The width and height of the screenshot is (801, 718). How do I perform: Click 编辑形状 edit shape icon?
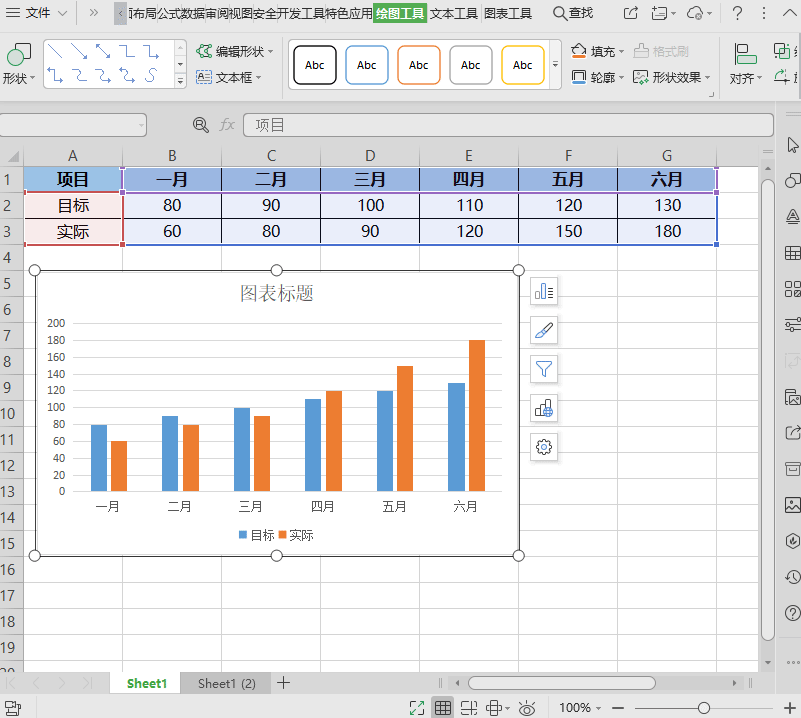tap(204, 51)
